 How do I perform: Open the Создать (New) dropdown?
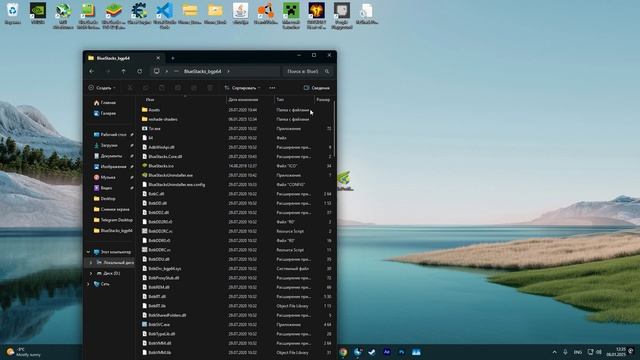[102, 88]
